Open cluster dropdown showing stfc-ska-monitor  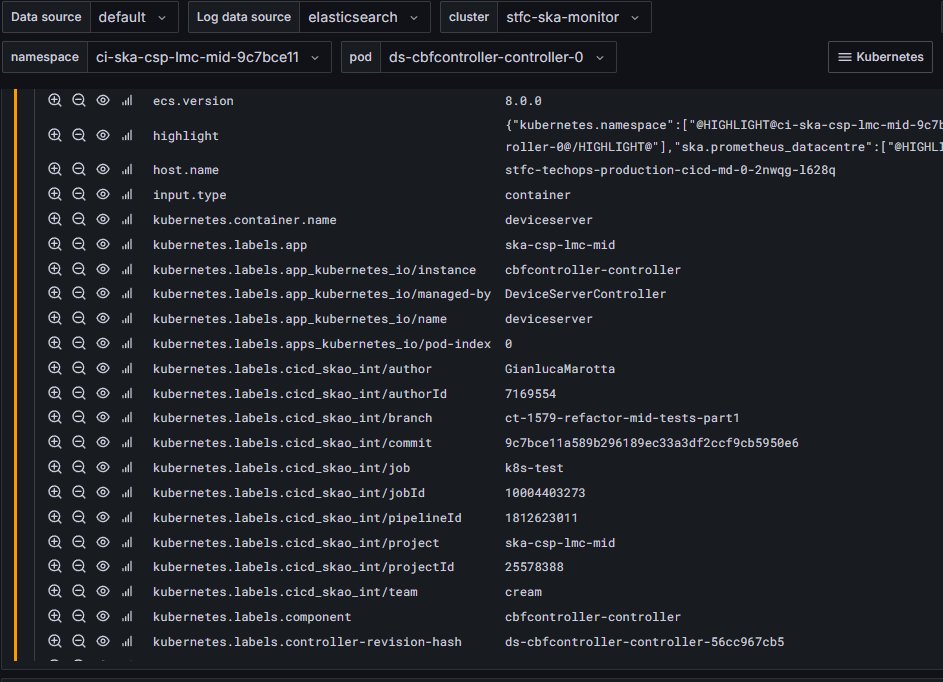pyautogui.click(x=574, y=17)
